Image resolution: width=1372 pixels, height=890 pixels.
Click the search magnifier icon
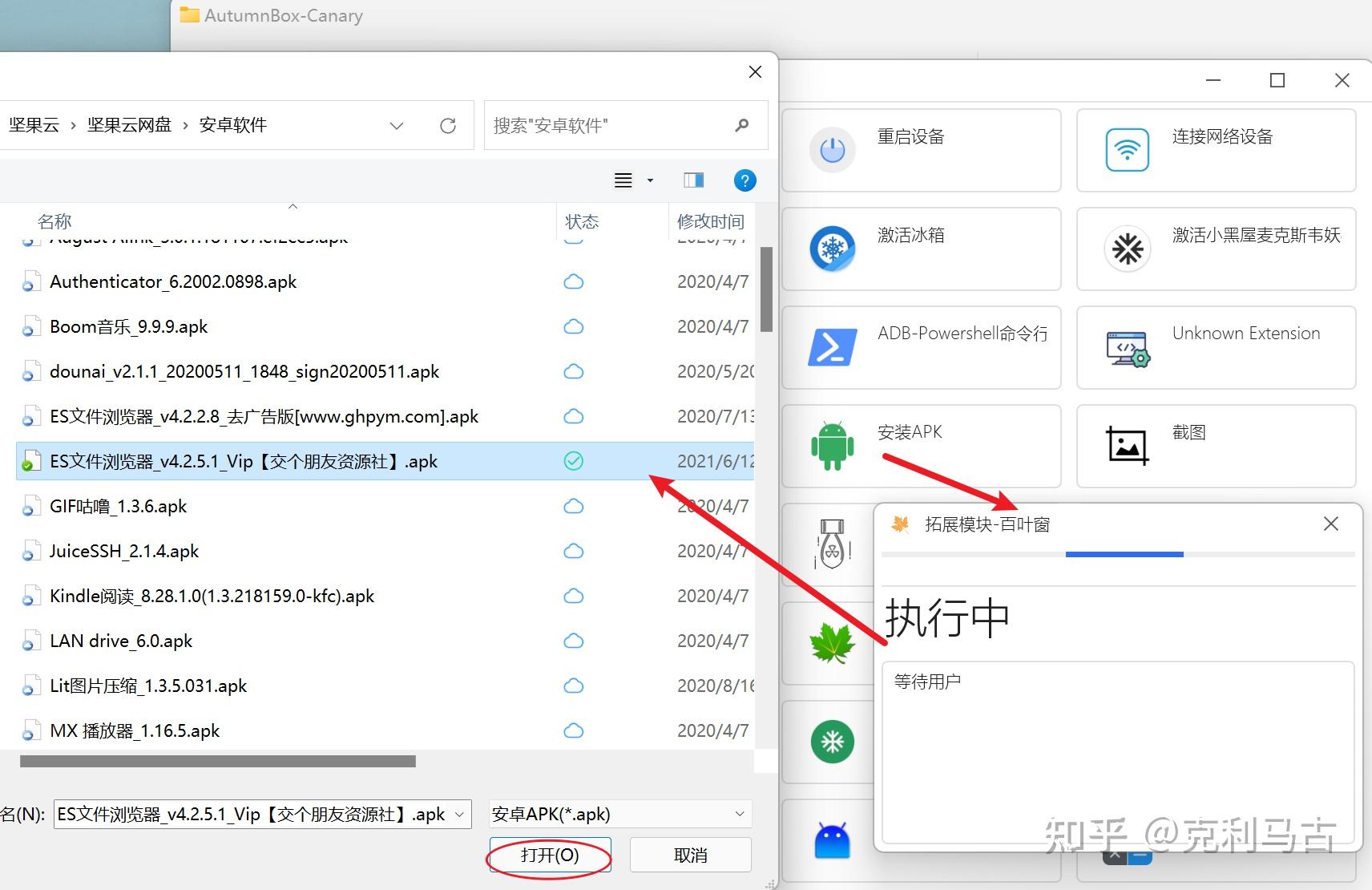pos(742,125)
